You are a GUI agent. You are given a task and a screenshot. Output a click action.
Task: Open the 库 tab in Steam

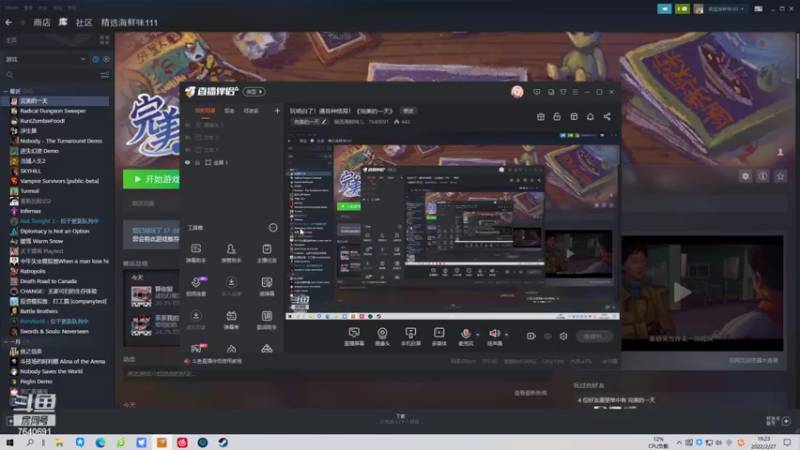pyautogui.click(x=63, y=22)
